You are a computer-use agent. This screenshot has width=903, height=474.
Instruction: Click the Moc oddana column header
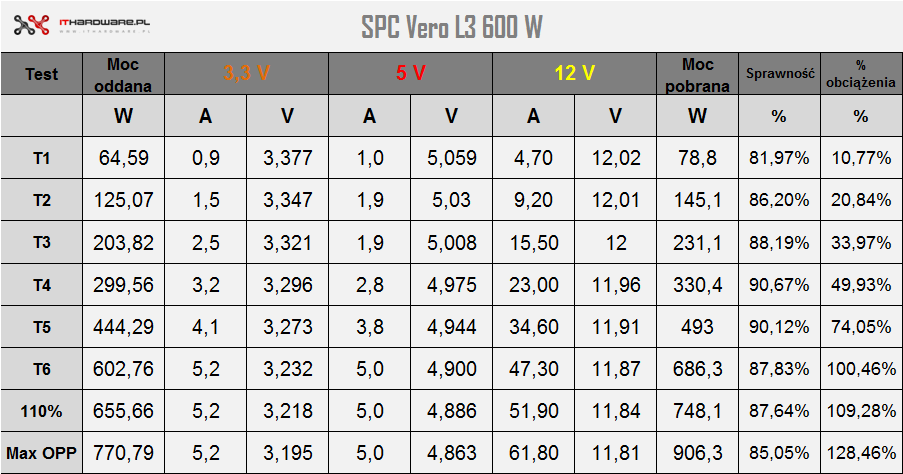[x=123, y=73]
